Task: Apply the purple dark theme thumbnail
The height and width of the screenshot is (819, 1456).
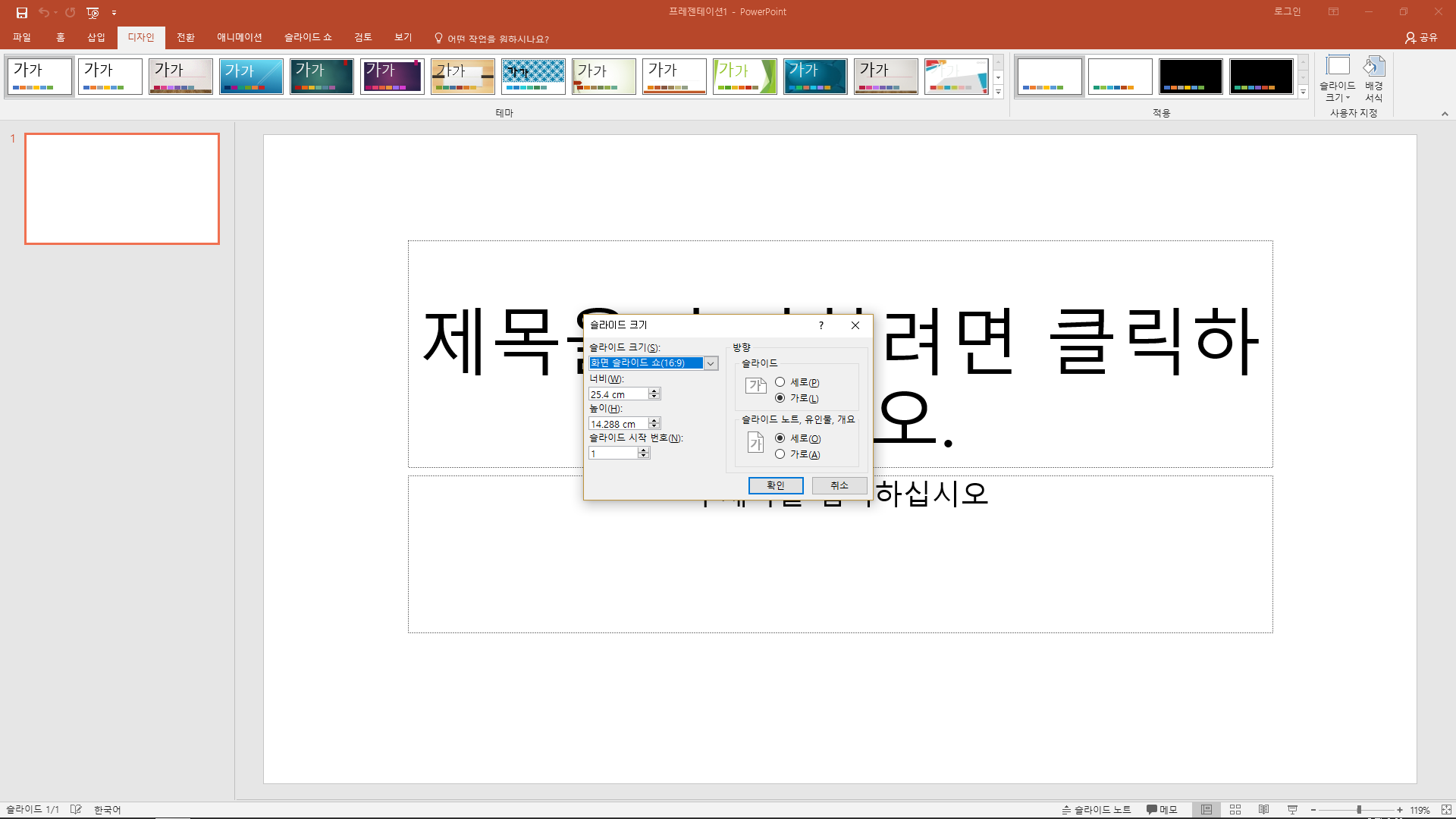Action: tap(392, 76)
